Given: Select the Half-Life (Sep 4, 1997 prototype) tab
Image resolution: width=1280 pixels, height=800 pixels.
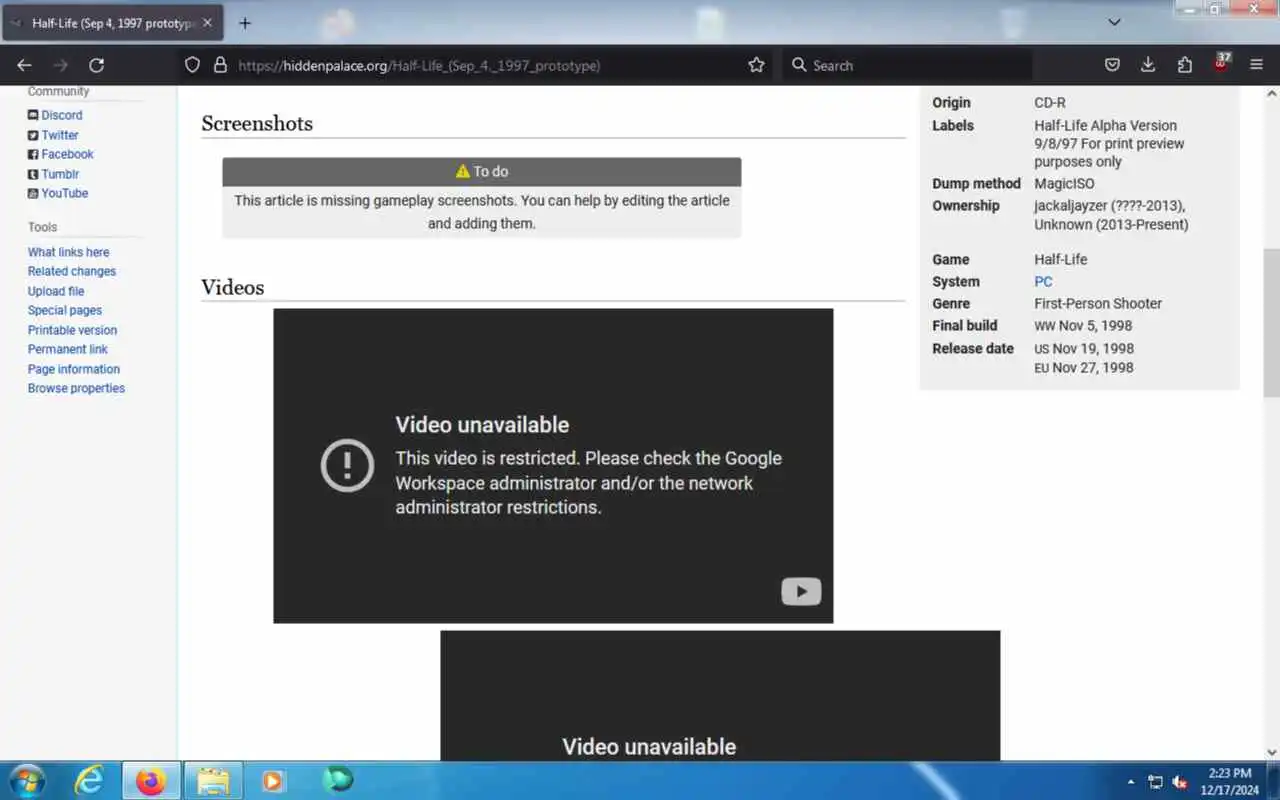Looking at the screenshot, I should coord(113,22).
